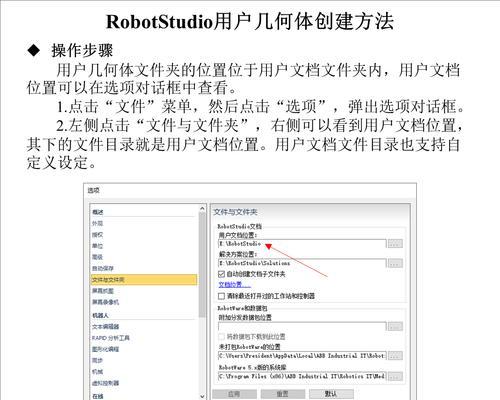Browse for 解决方案位置 folder with ... button

pyautogui.click(x=395, y=263)
